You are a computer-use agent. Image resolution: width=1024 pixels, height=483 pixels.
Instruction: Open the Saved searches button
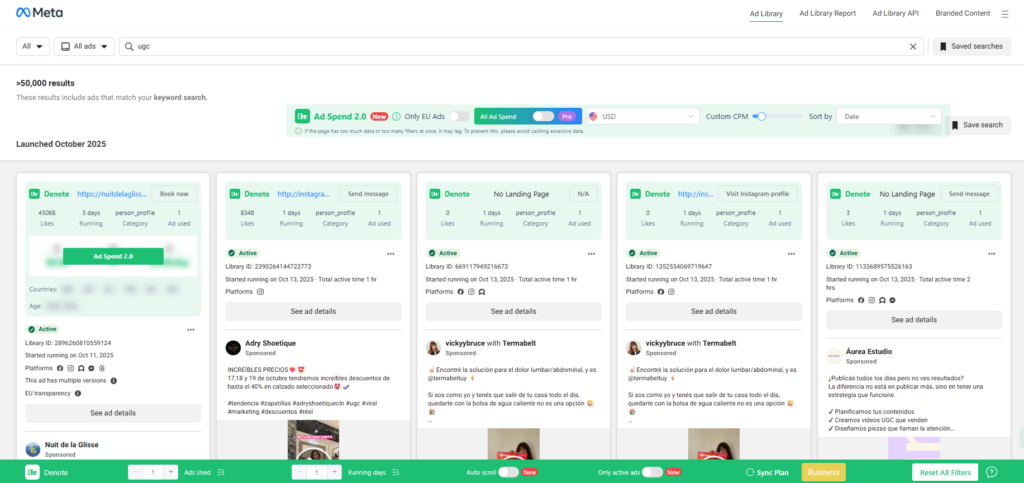(x=971, y=46)
